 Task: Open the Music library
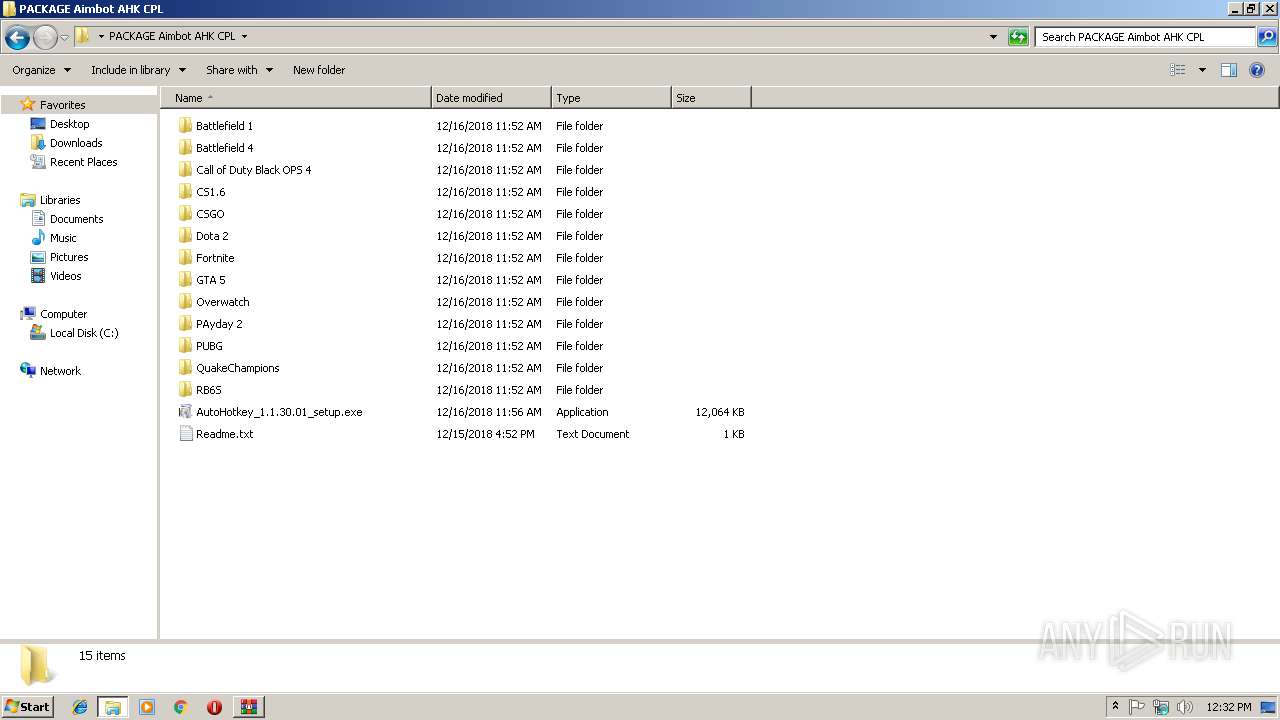tap(63, 238)
